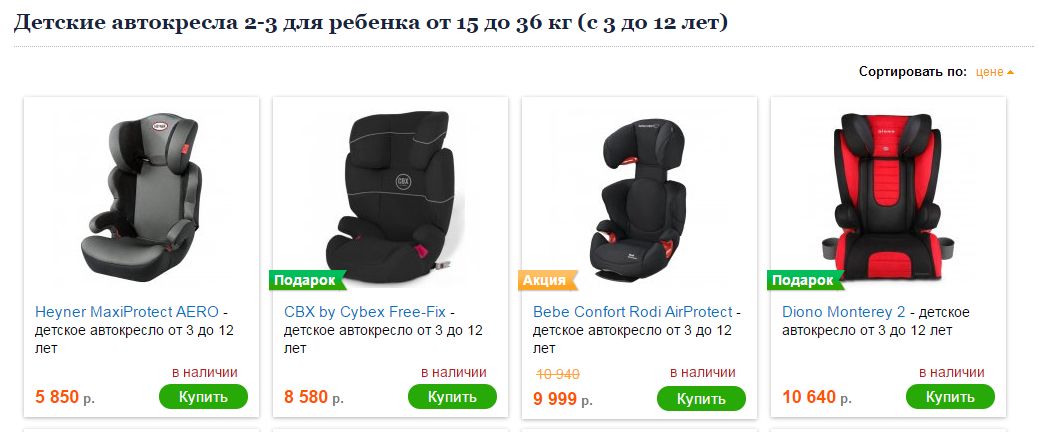
Task: Buy the CBX seat for 8 580 р.
Action: pyautogui.click(x=452, y=397)
